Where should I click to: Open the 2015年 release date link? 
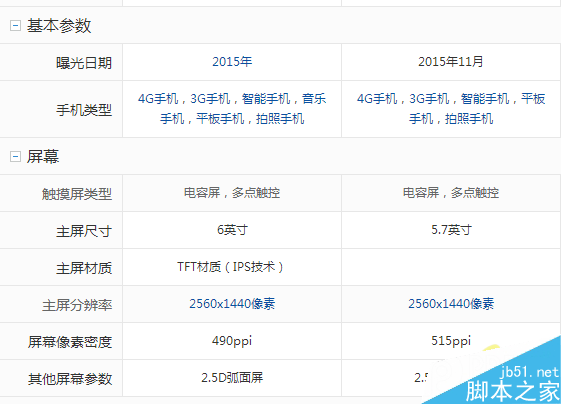click(232, 62)
